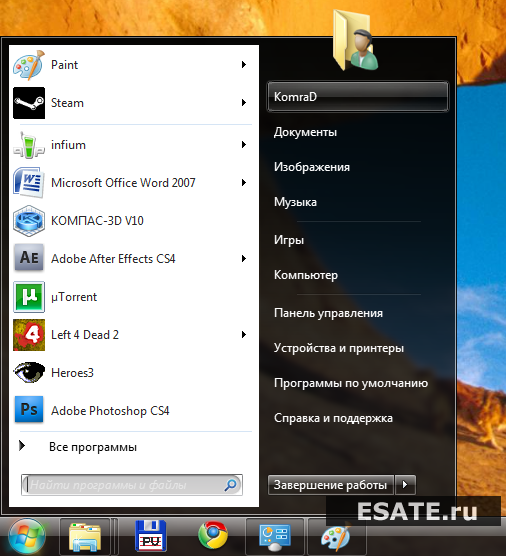This screenshot has height=556, width=506.
Task: Click the Завершение работы button
Action: (x=331, y=485)
